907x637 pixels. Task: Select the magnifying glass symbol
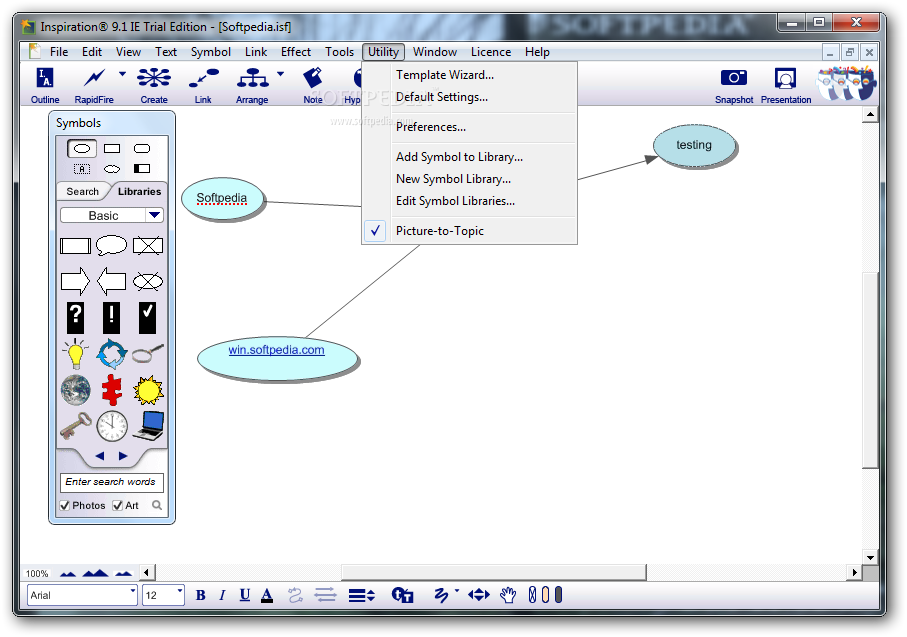(148, 354)
